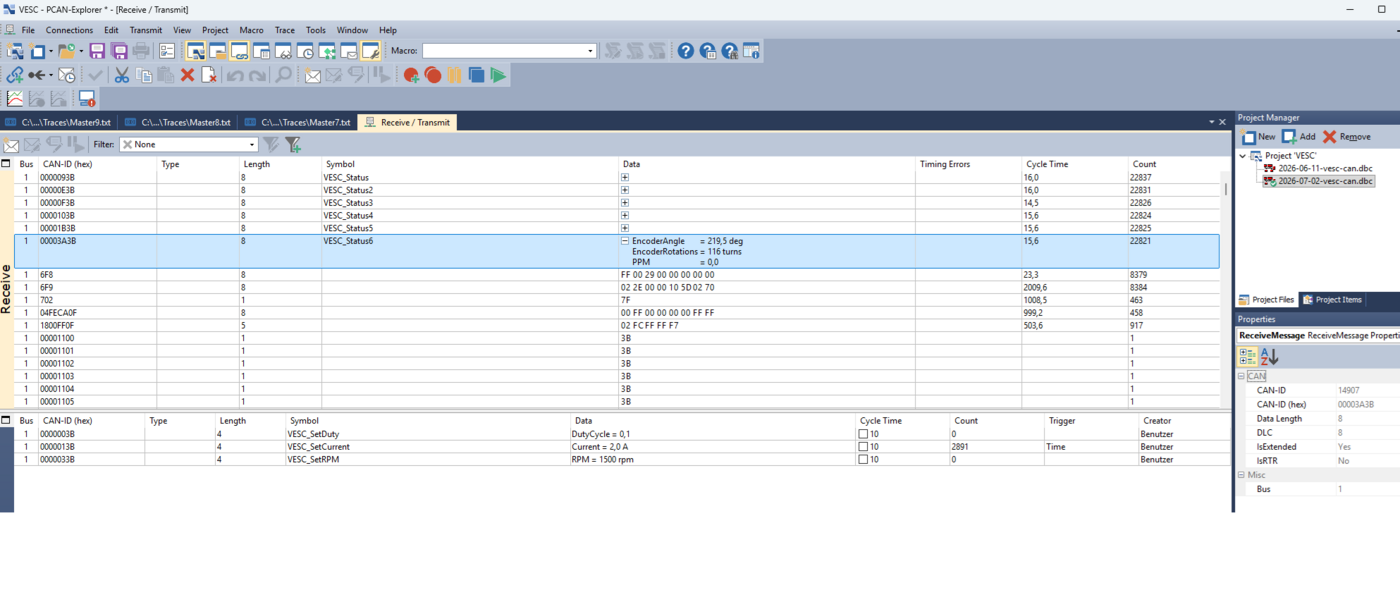The image size is (1400, 609).
Task: Click the new transmit message envelope icon
Action: click(313, 75)
